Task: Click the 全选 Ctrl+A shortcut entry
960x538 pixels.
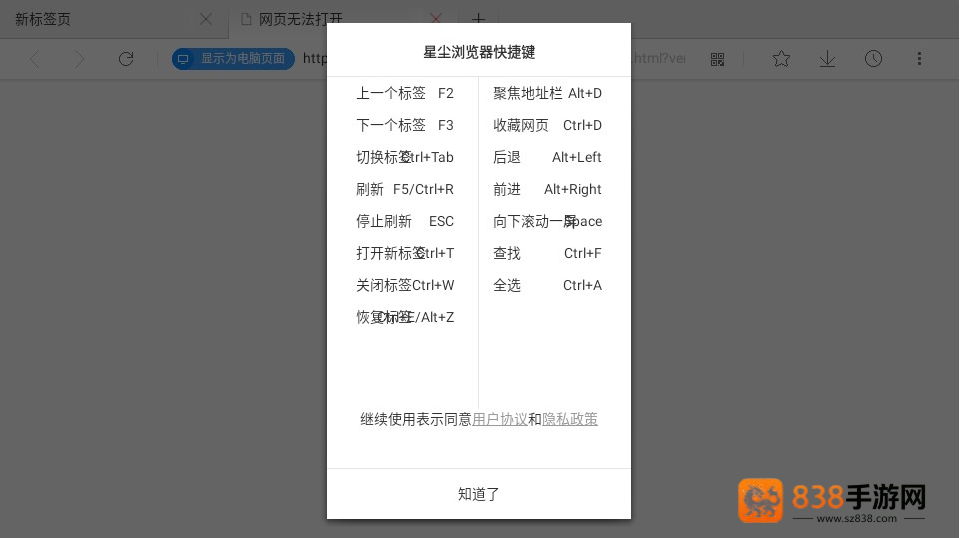Action: (547, 285)
